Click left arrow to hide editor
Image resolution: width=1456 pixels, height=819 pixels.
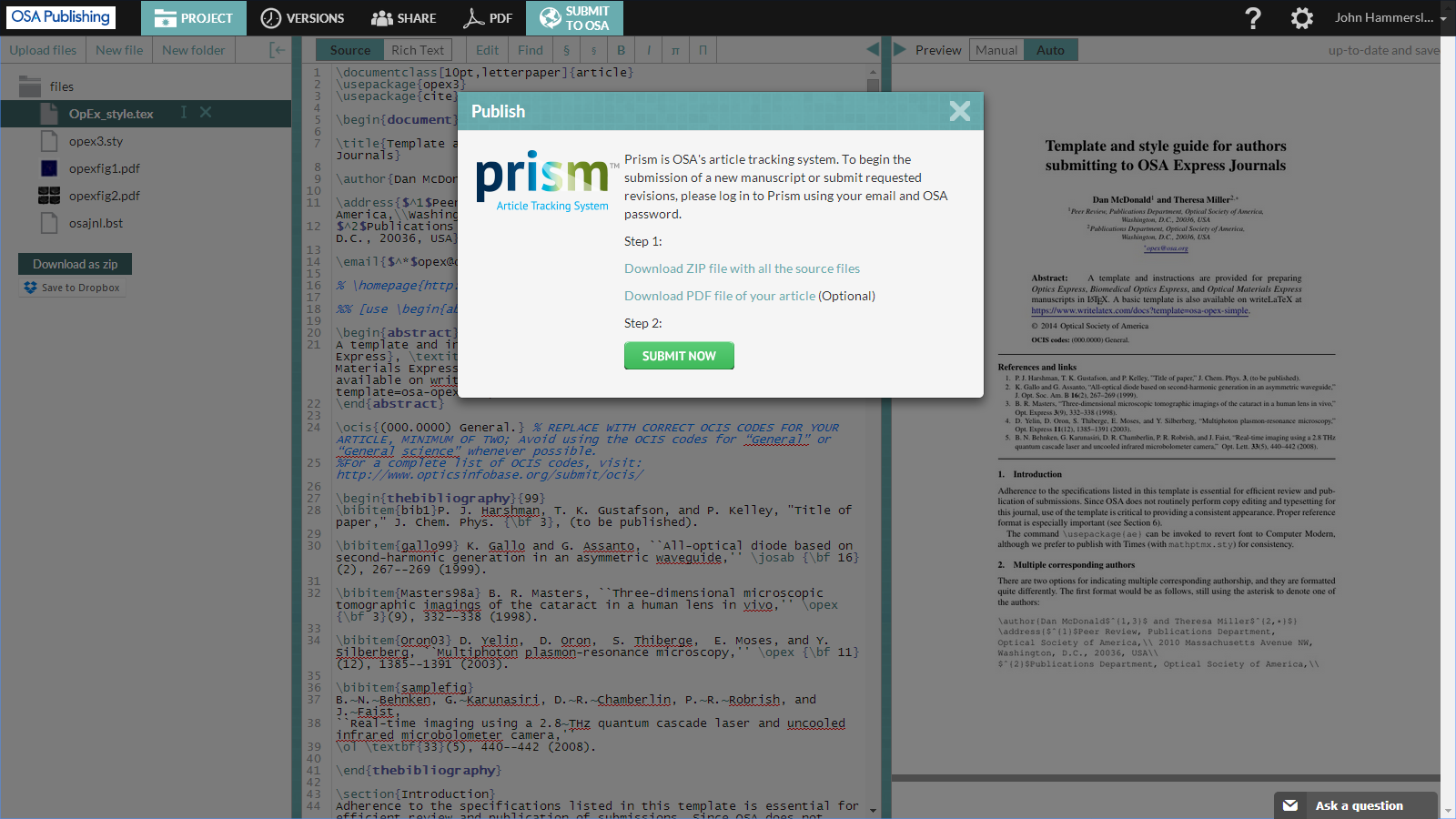point(873,49)
